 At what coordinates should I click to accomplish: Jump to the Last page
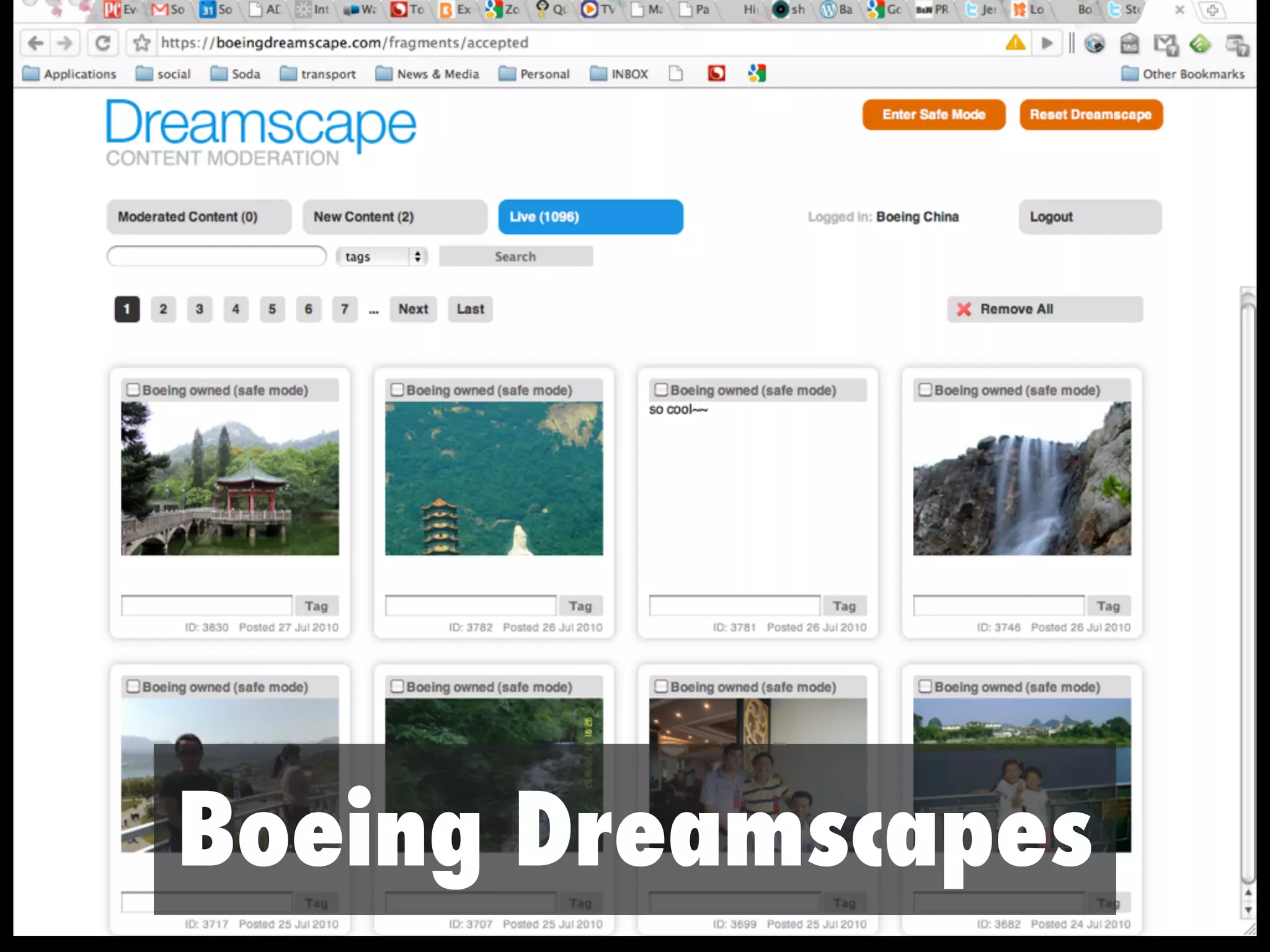tap(470, 309)
